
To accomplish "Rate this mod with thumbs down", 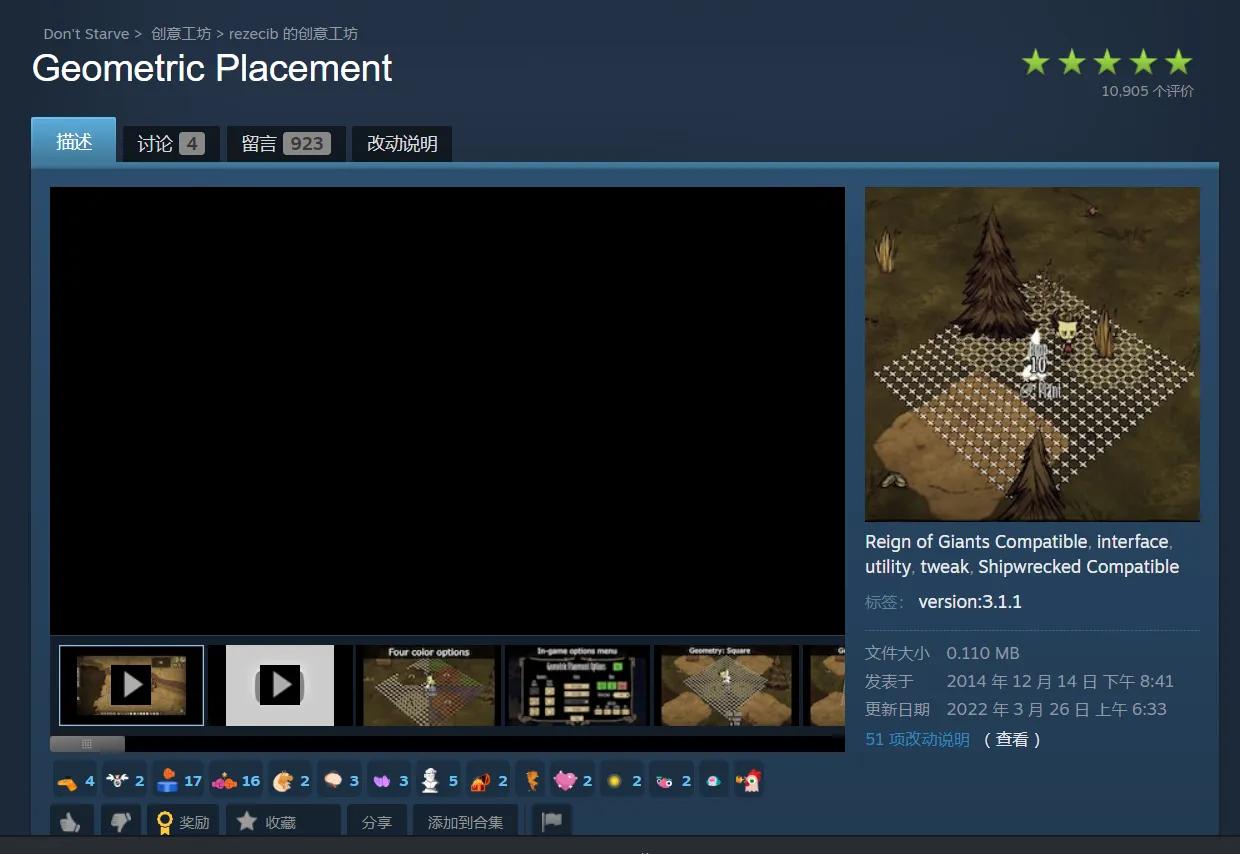I will 120,822.
